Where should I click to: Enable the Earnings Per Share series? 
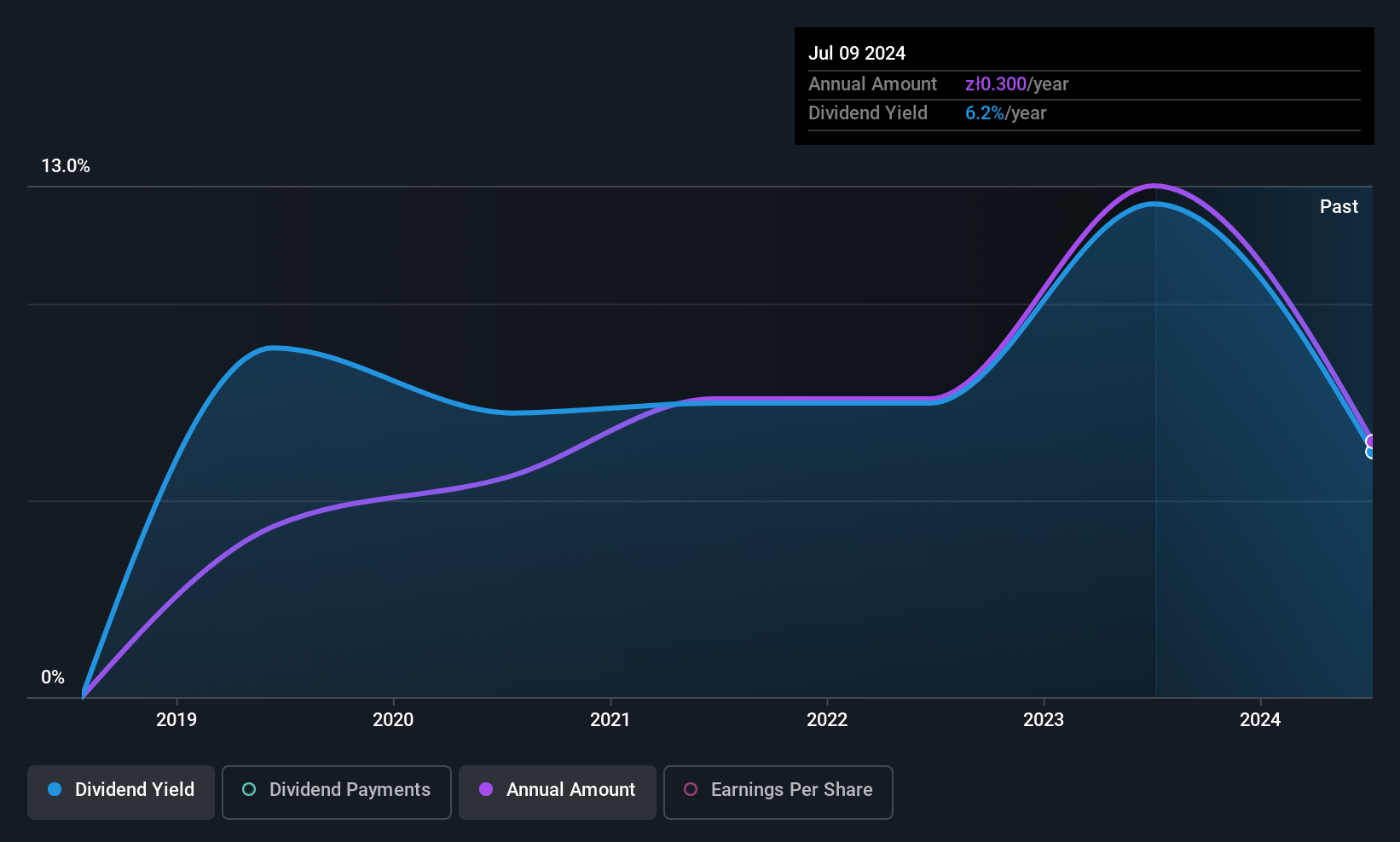coord(778,793)
